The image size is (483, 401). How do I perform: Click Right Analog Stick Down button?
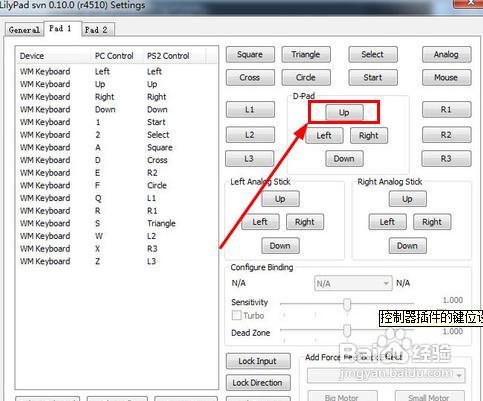pyautogui.click(x=407, y=246)
